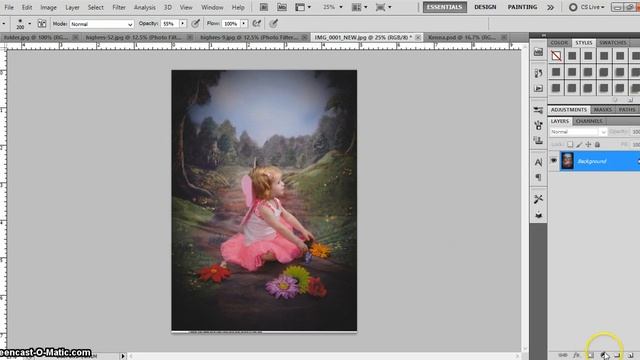
Task: Click the Background layer thumbnail
Action: click(567, 161)
